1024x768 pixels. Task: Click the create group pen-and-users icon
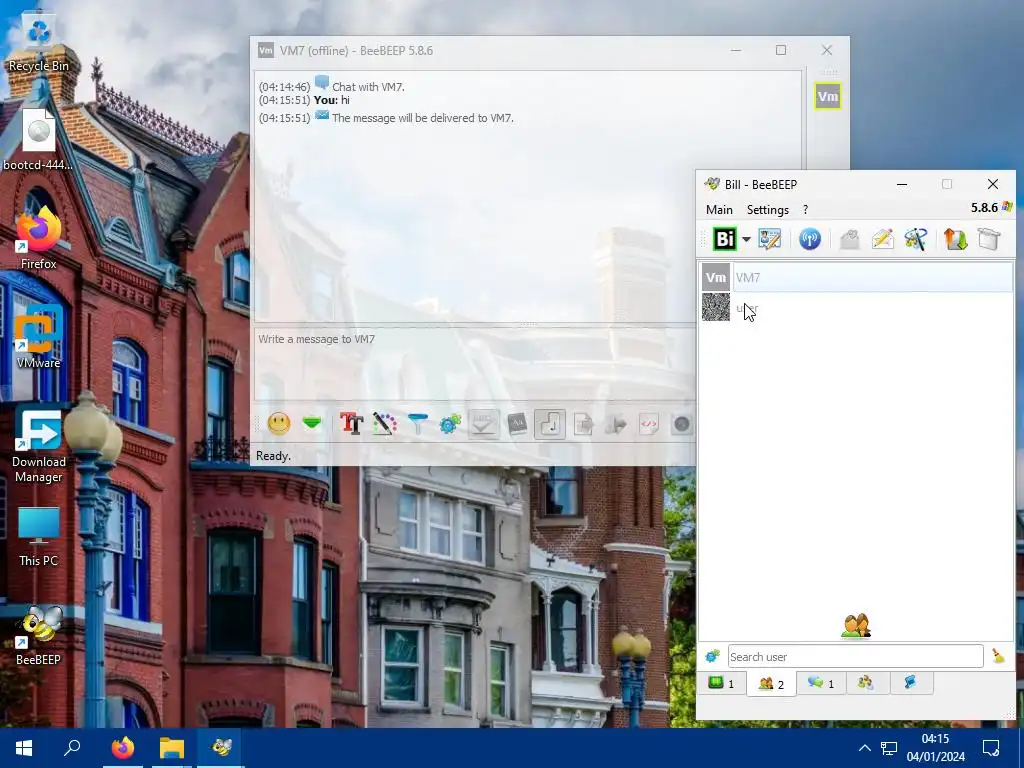916,239
